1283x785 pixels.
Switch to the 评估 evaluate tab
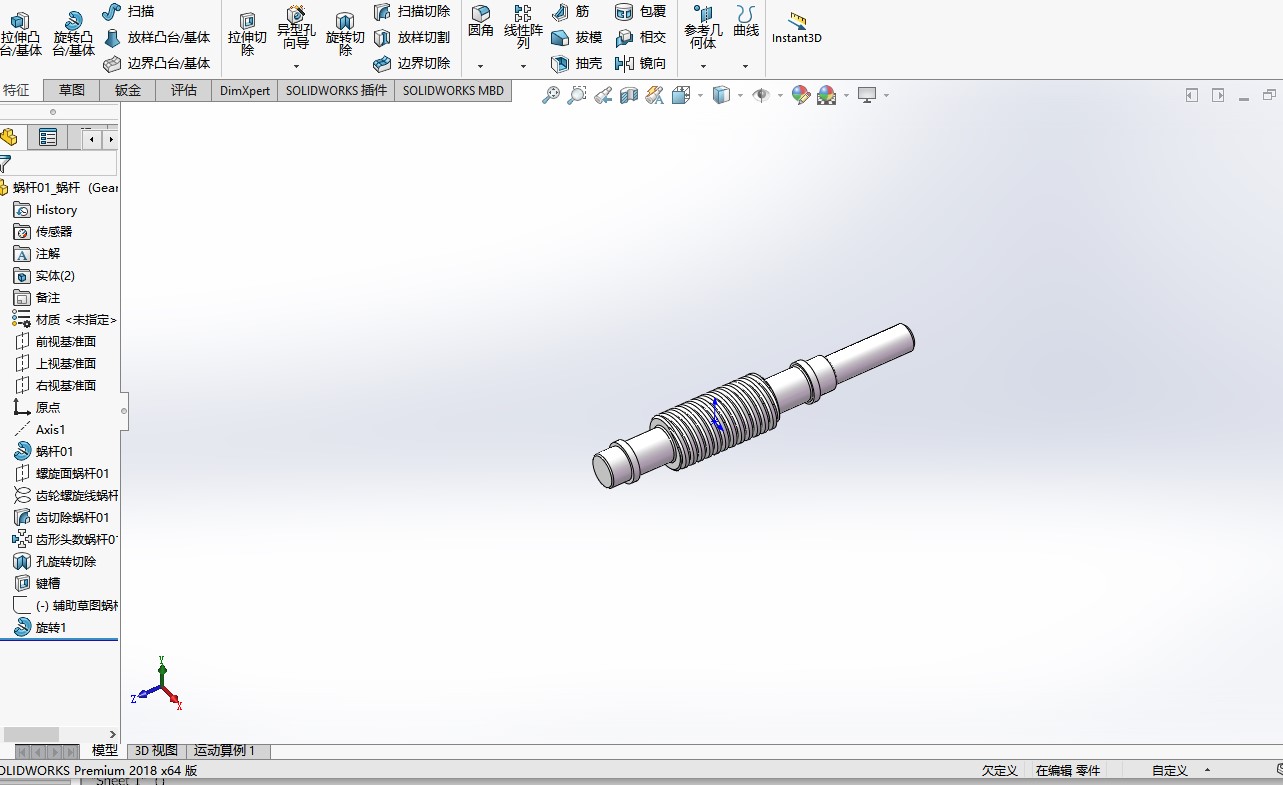click(184, 90)
